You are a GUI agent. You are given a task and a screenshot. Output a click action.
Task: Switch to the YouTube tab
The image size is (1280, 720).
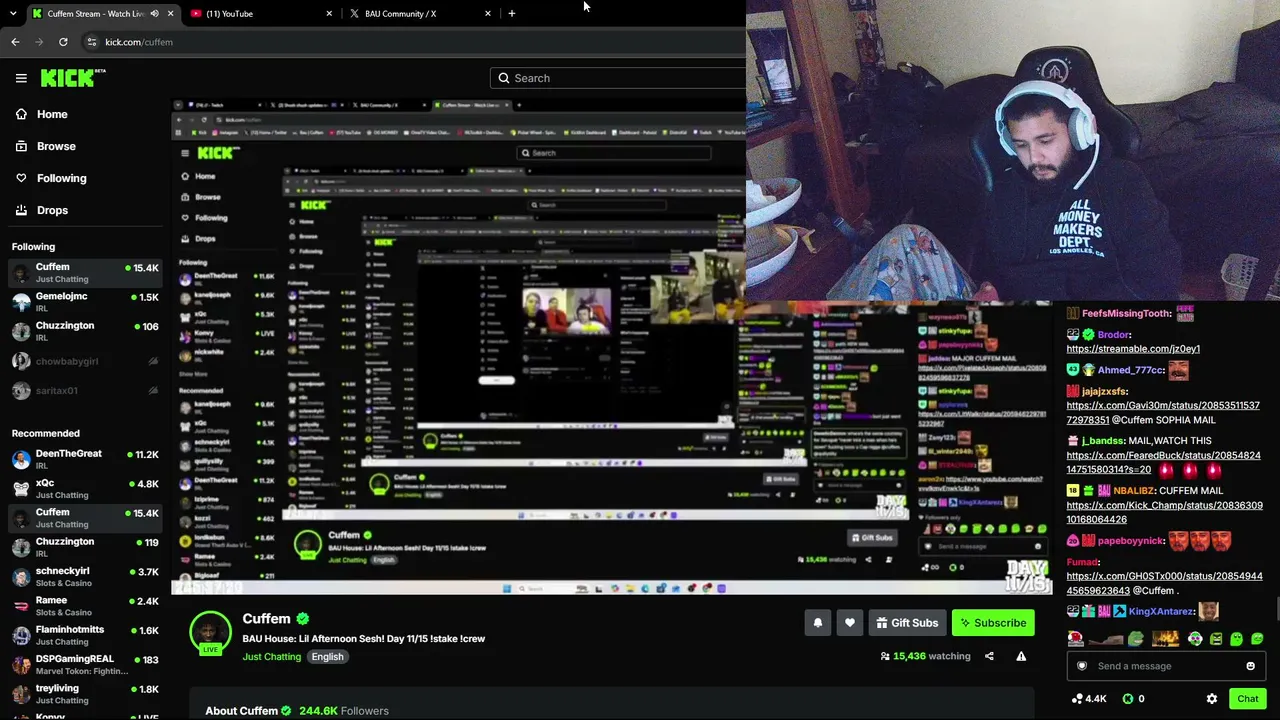tap(262, 14)
